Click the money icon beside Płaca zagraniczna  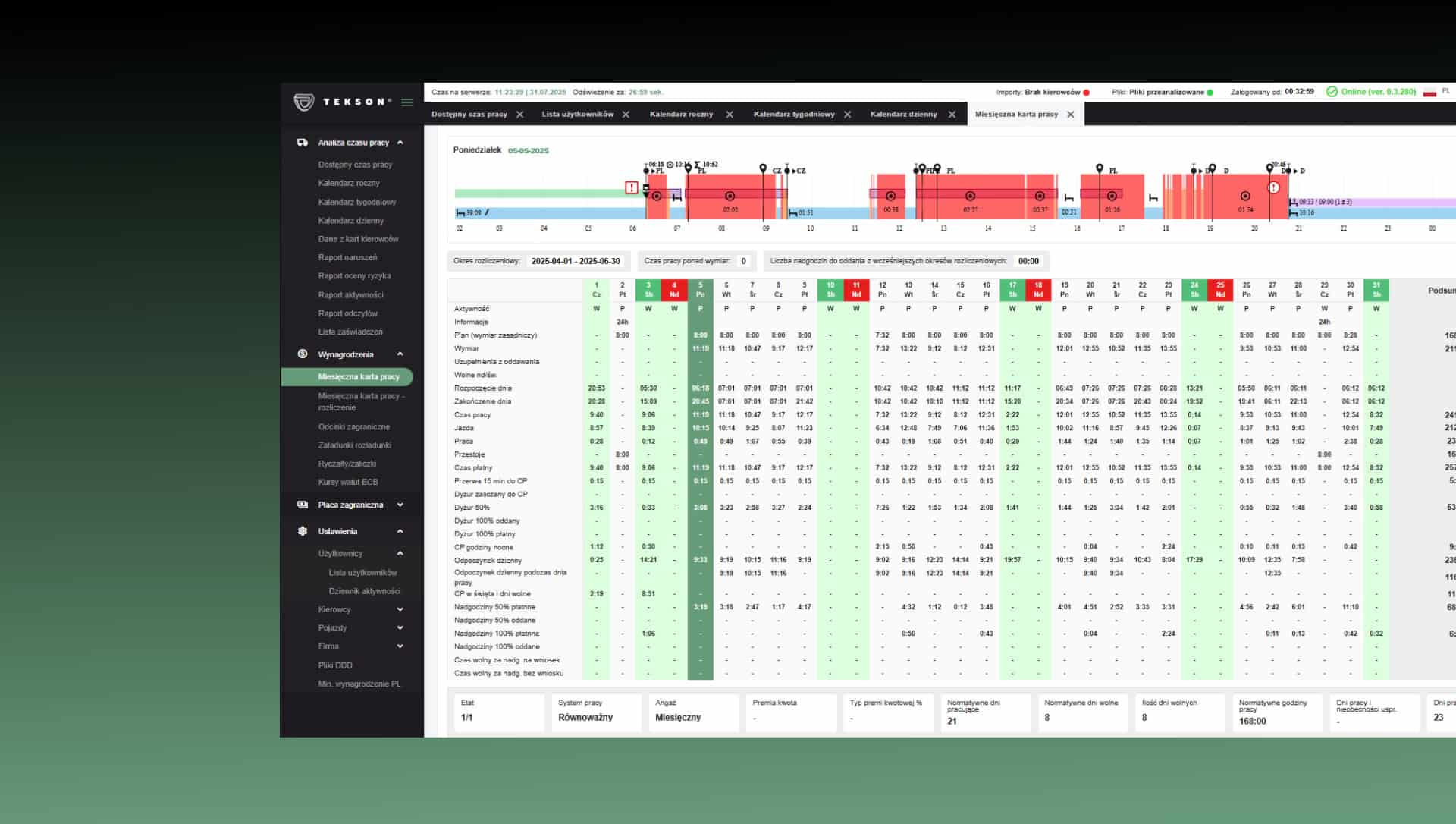pos(303,505)
